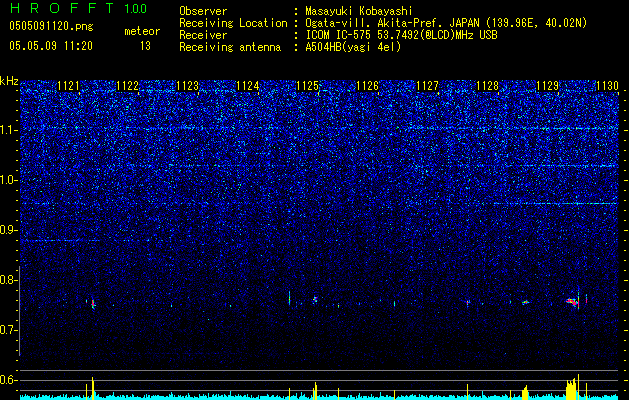The height and width of the screenshot is (400, 629).
Task: Click the 'Observer' field label
Action: coord(203,11)
